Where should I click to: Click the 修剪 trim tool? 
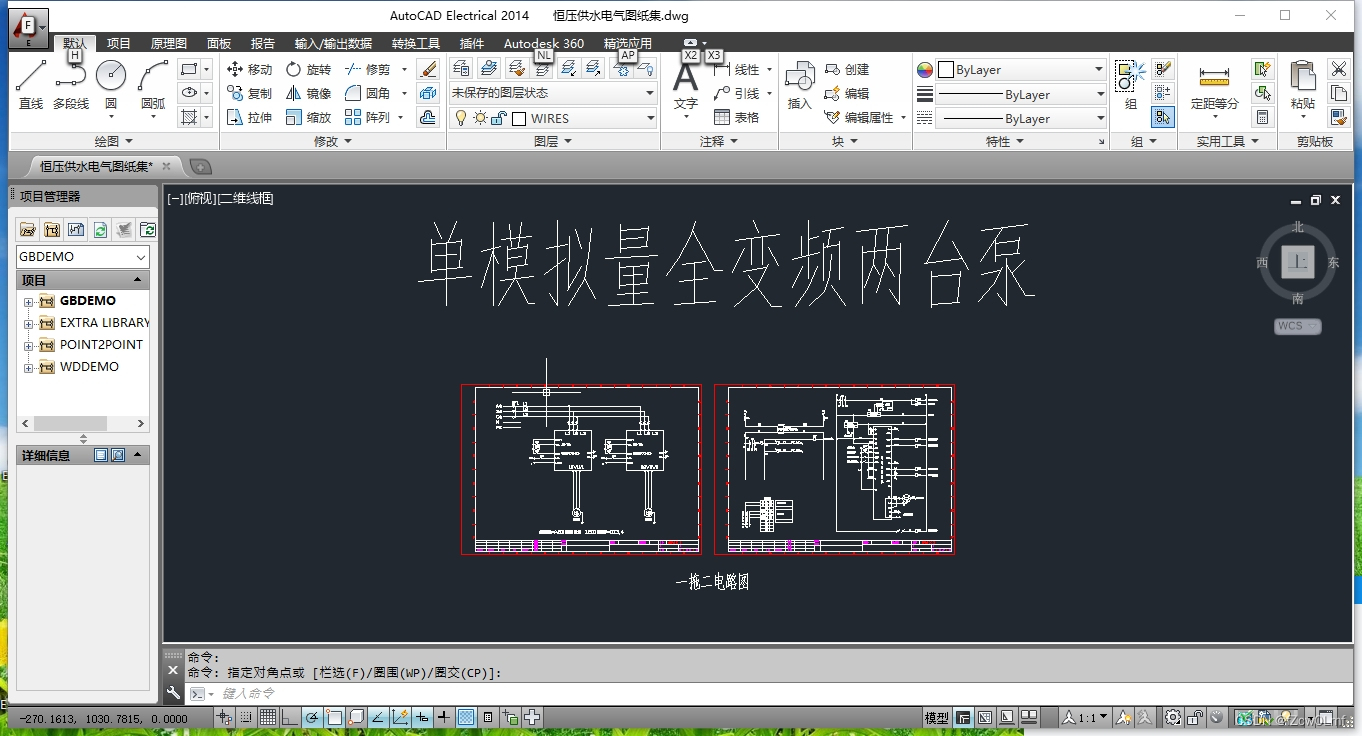[x=368, y=69]
